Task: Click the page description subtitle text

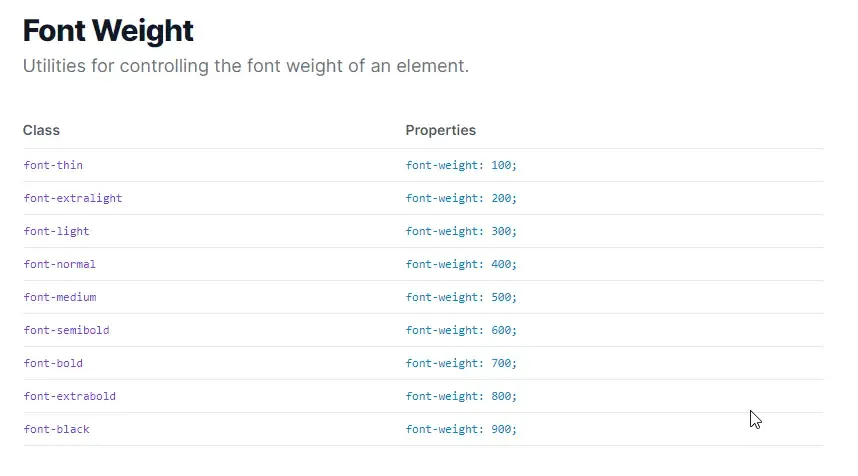Action: click(246, 67)
